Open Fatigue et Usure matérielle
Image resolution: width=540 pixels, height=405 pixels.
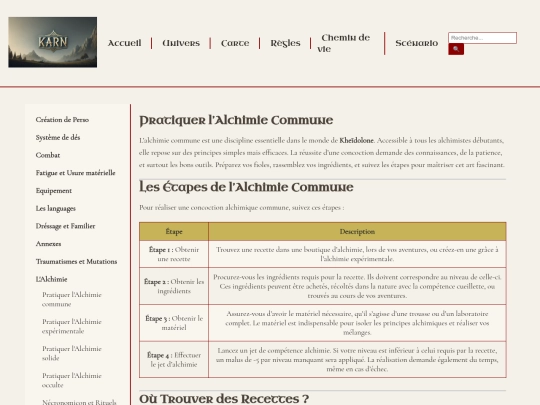[75, 173]
